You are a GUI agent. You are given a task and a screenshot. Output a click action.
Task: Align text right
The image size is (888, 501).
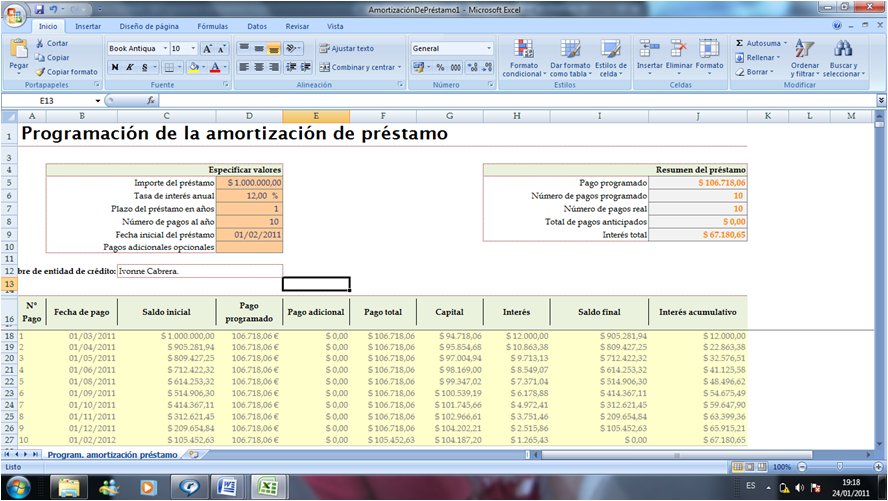pos(274,67)
